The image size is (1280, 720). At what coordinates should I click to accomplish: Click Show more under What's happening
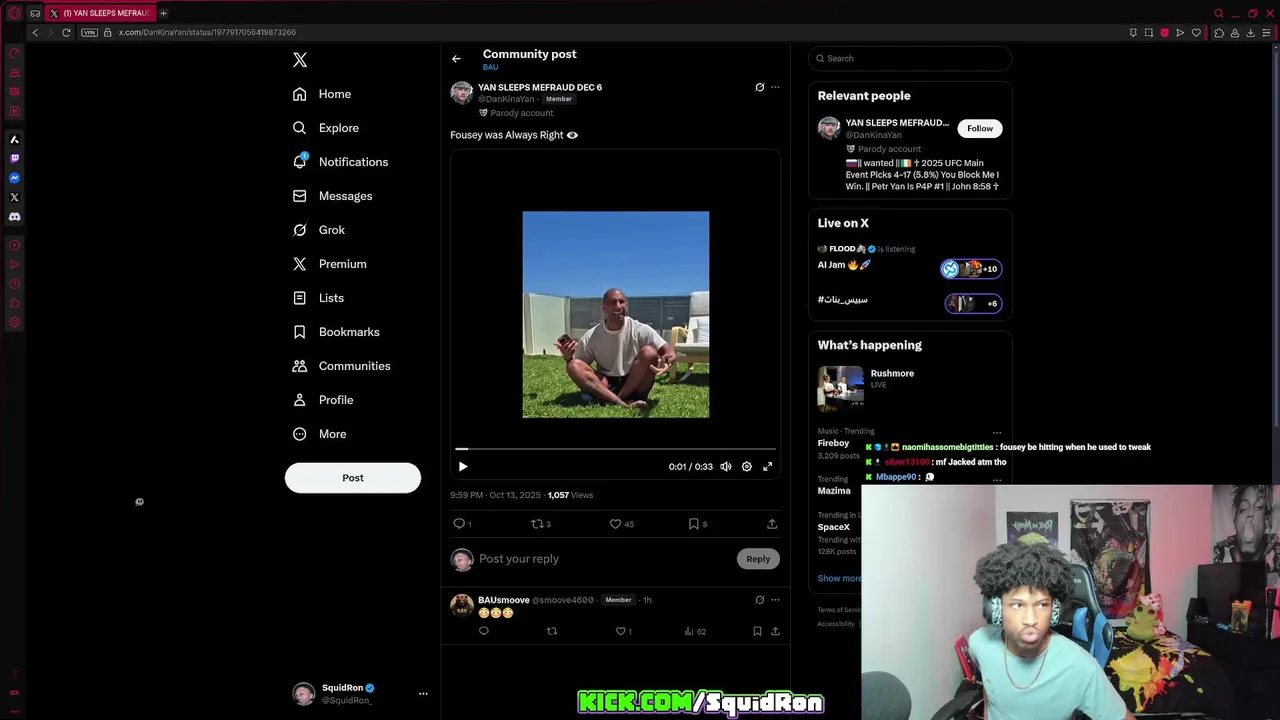click(x=839, y=578)
